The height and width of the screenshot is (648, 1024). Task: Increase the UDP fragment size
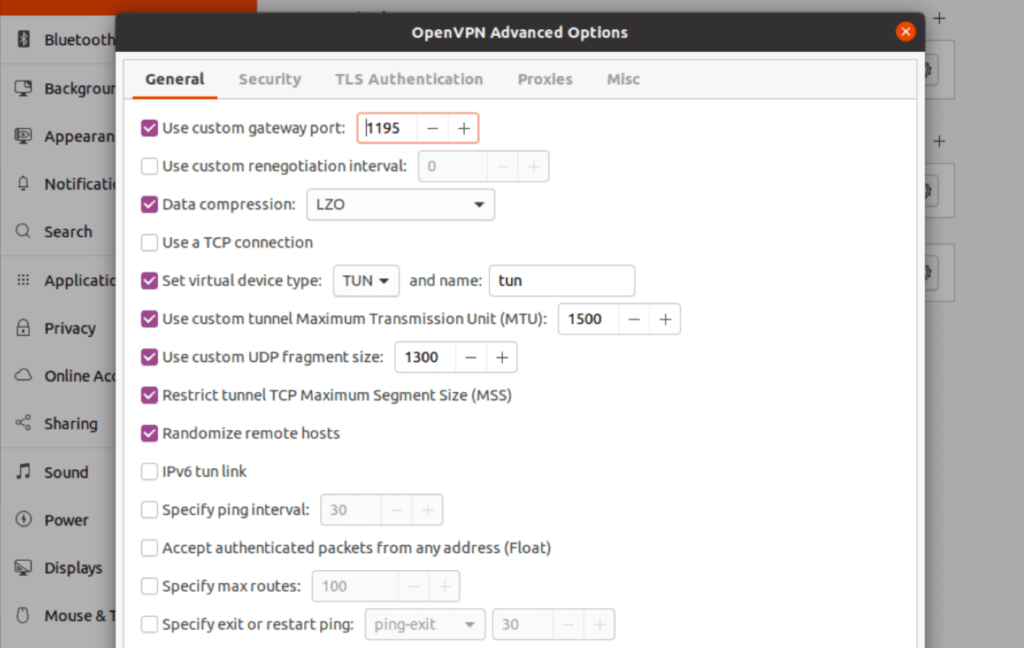(x=501, y=357)
